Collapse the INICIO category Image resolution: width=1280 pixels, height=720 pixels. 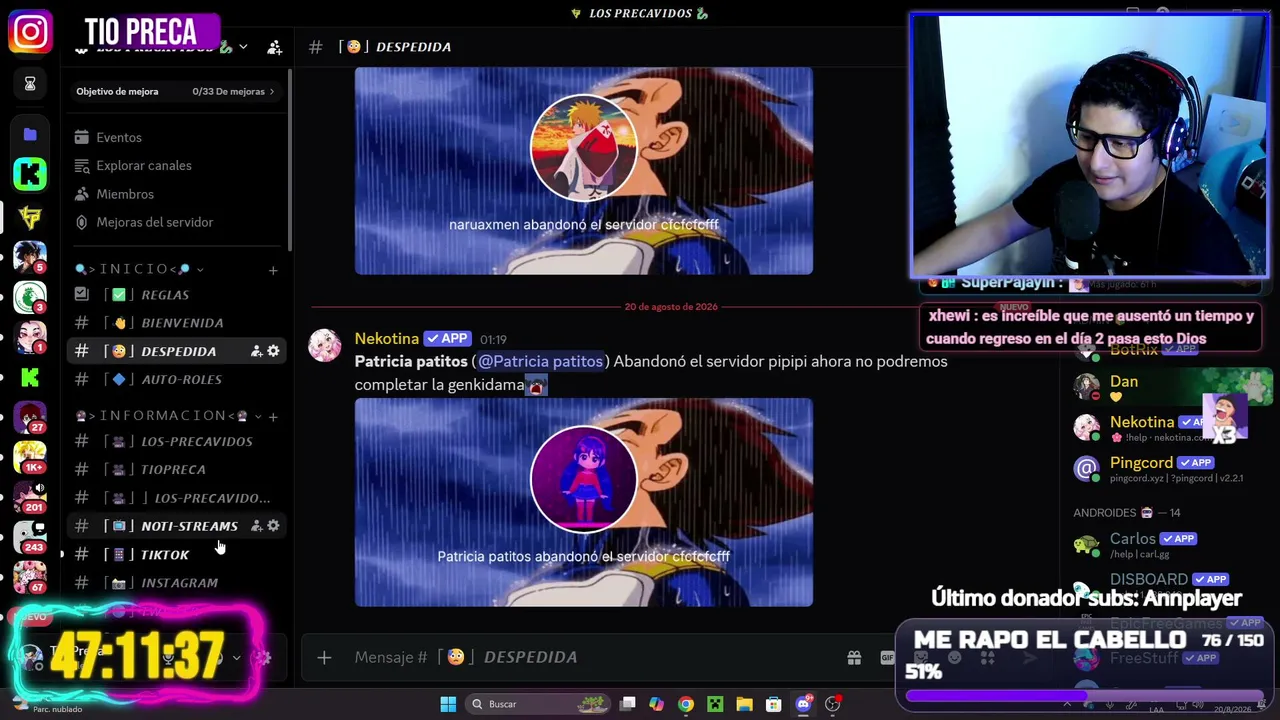click(200, 270)
